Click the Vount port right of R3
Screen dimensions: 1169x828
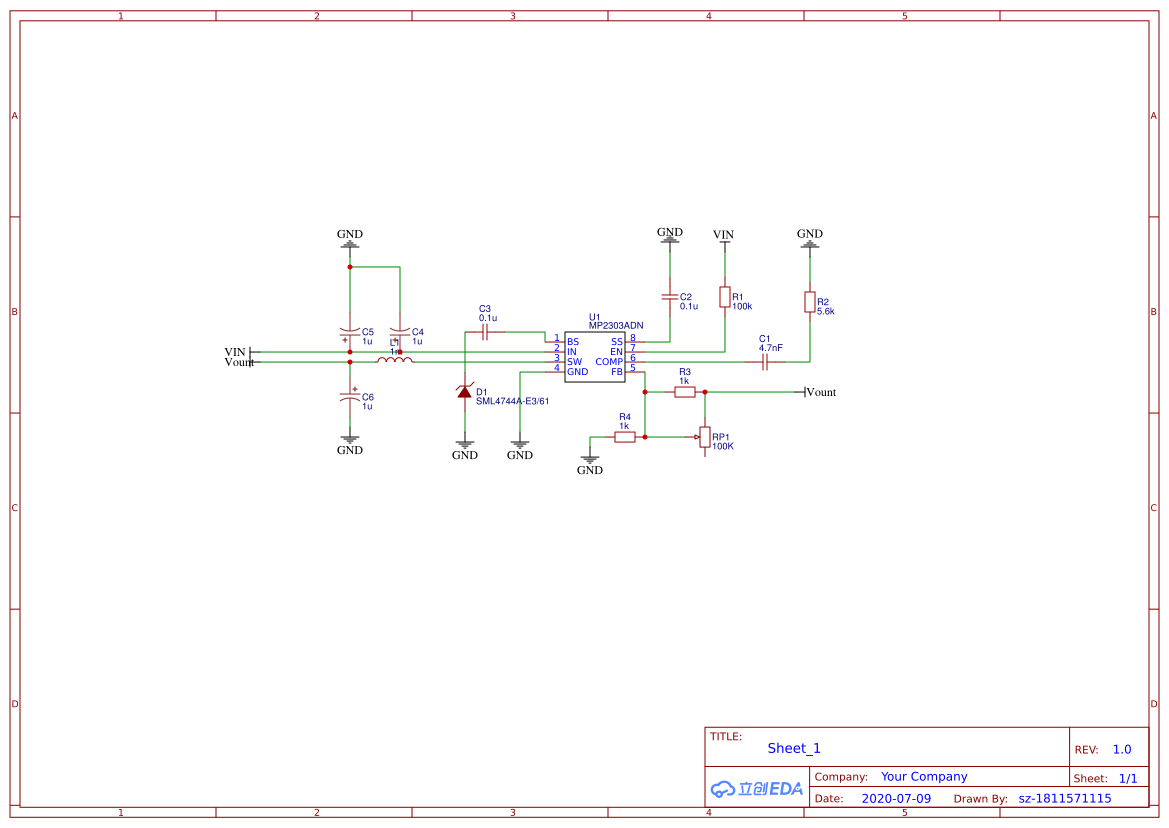tap(820, 392)
